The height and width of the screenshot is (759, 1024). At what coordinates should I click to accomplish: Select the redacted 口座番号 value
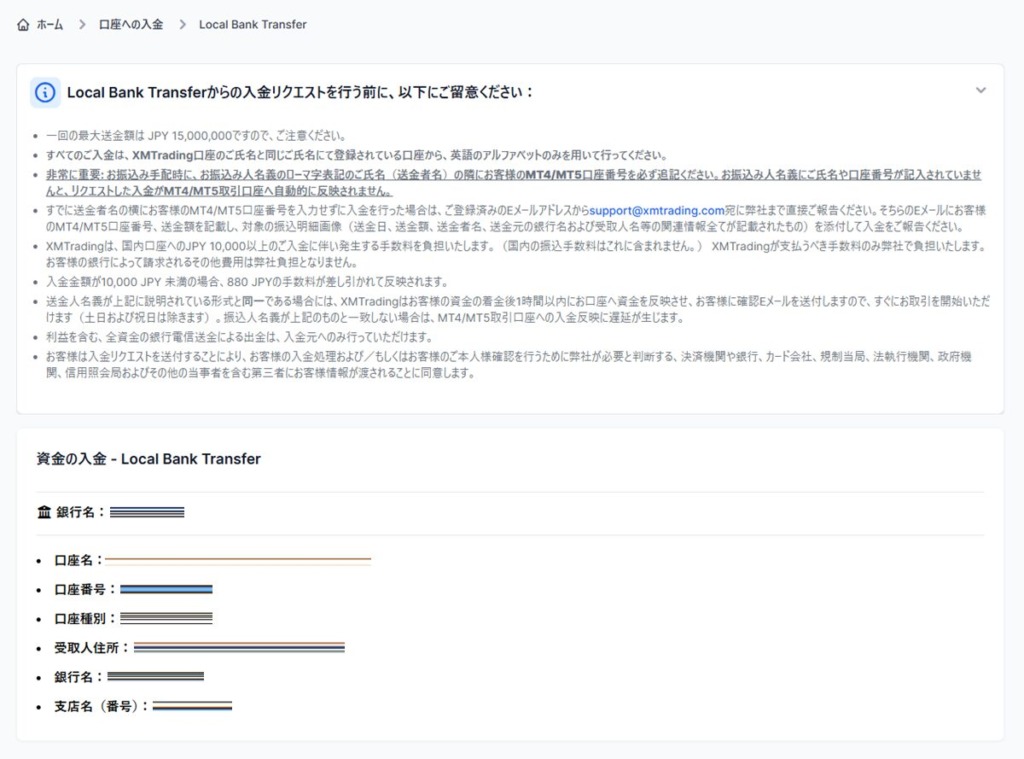166,589
